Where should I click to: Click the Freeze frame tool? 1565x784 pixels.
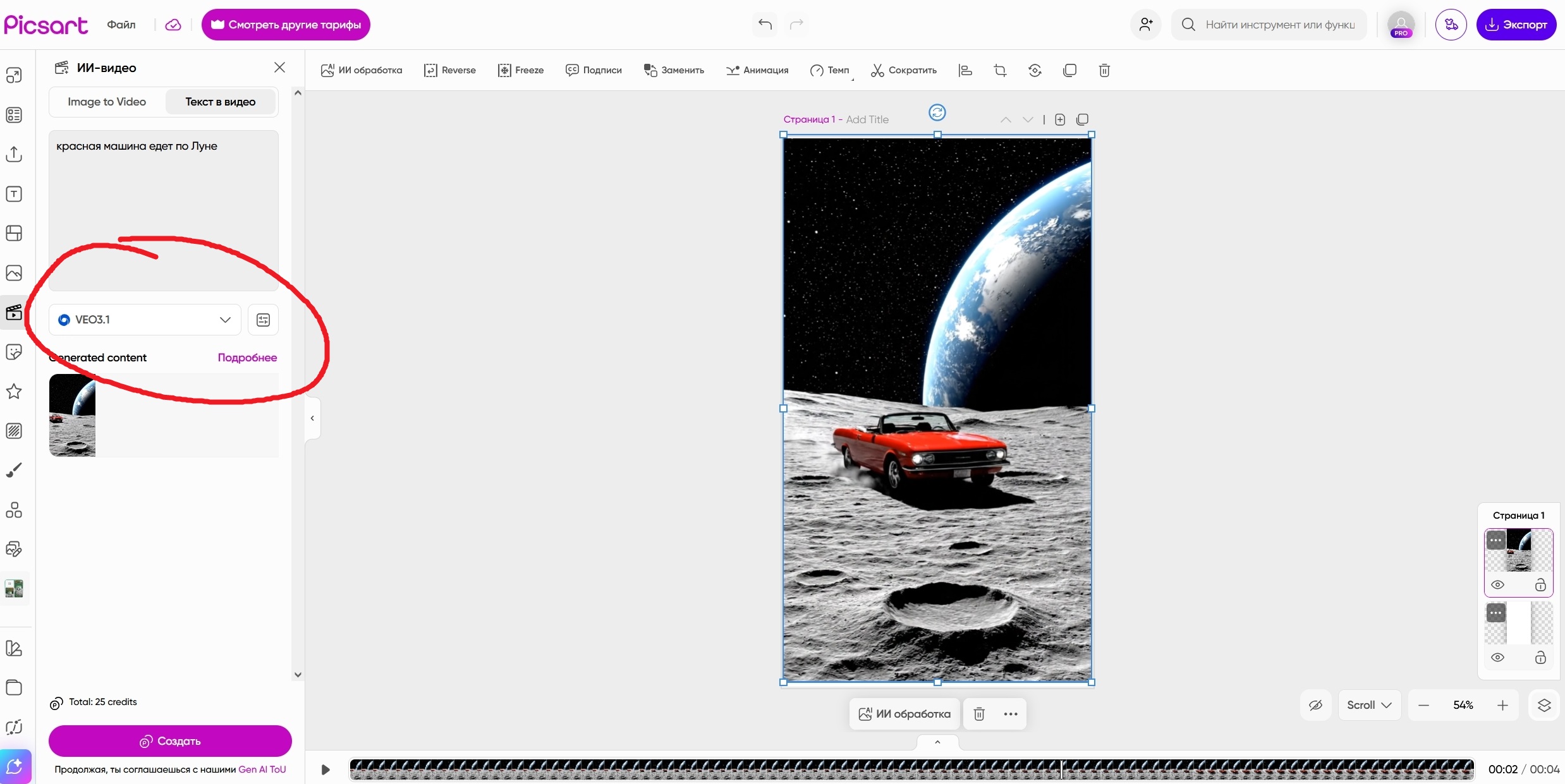tap(520, 70)
